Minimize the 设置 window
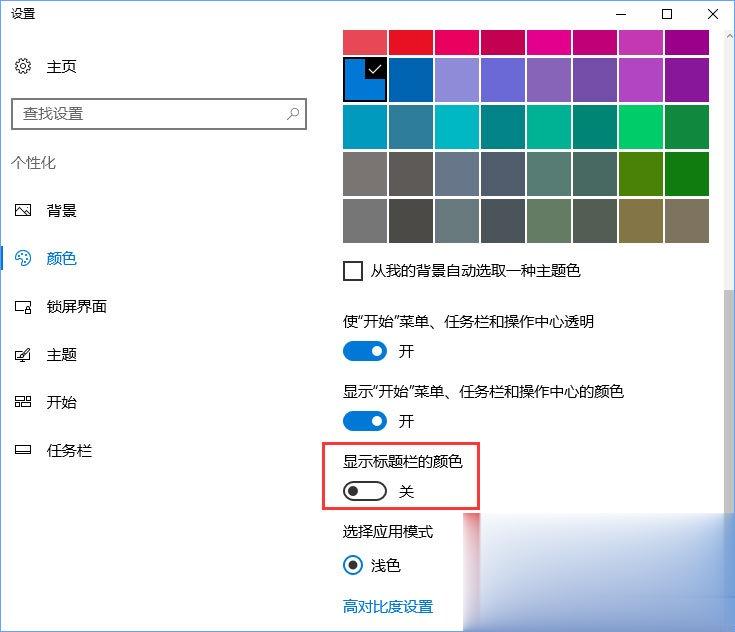The image size is (735, 632). coord(621,14)
